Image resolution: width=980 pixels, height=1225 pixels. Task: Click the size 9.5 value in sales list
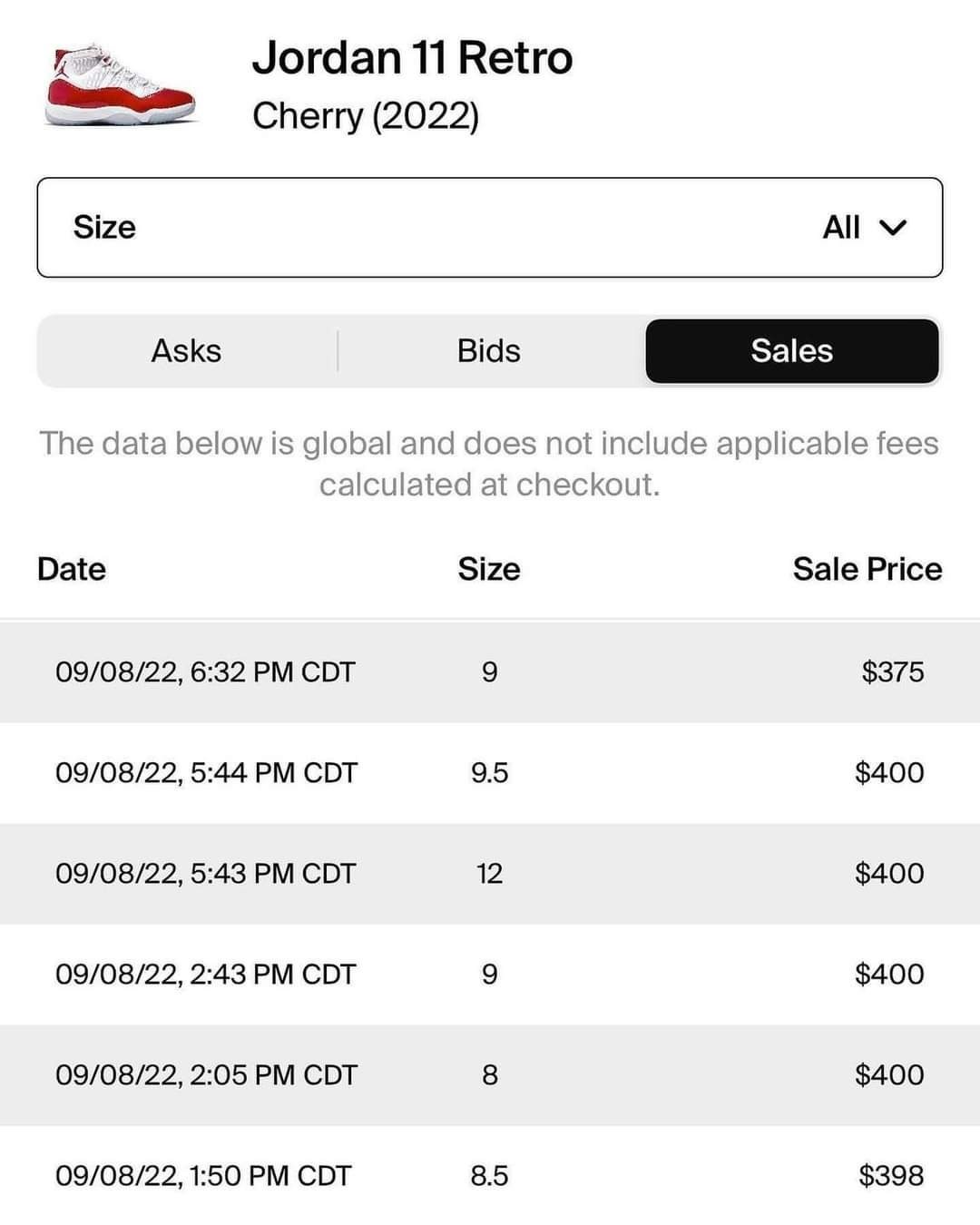489,773
